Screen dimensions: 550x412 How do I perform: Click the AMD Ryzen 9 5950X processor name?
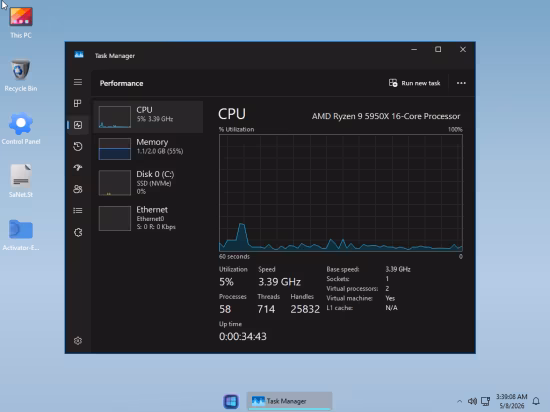[x=386, y=116]
